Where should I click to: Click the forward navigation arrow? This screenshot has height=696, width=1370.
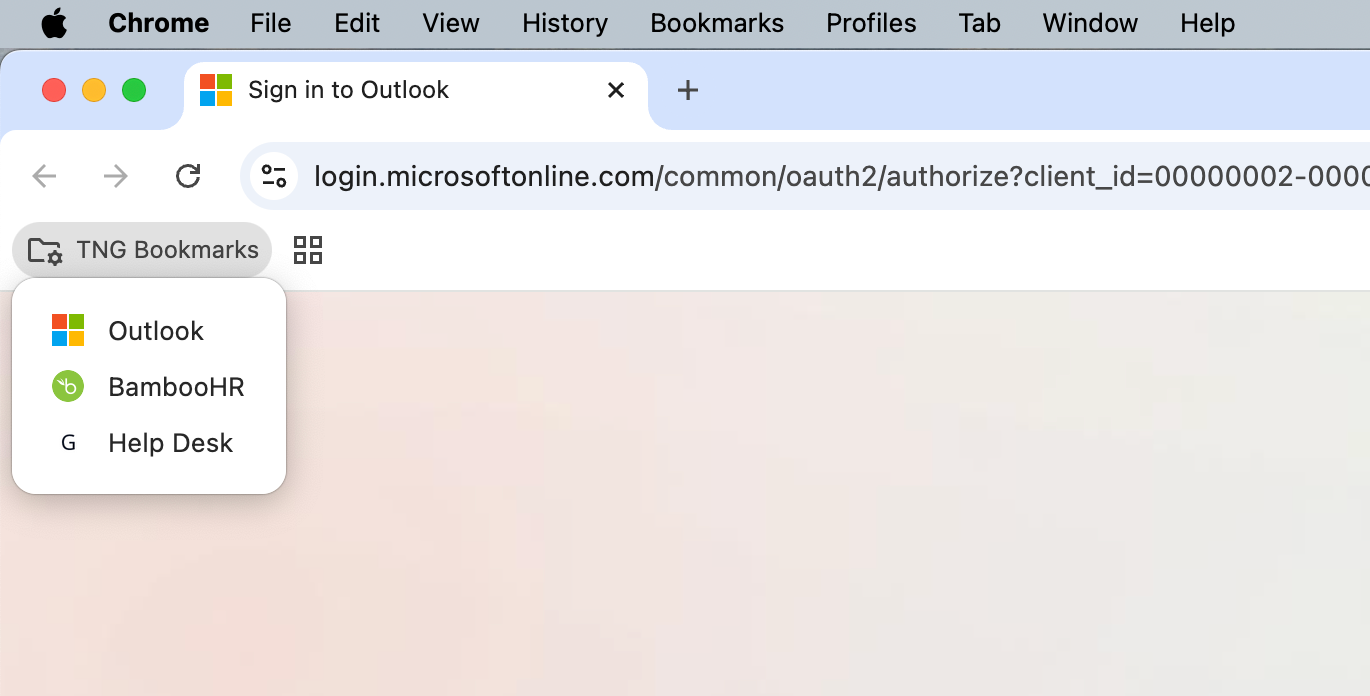(116, 177)
